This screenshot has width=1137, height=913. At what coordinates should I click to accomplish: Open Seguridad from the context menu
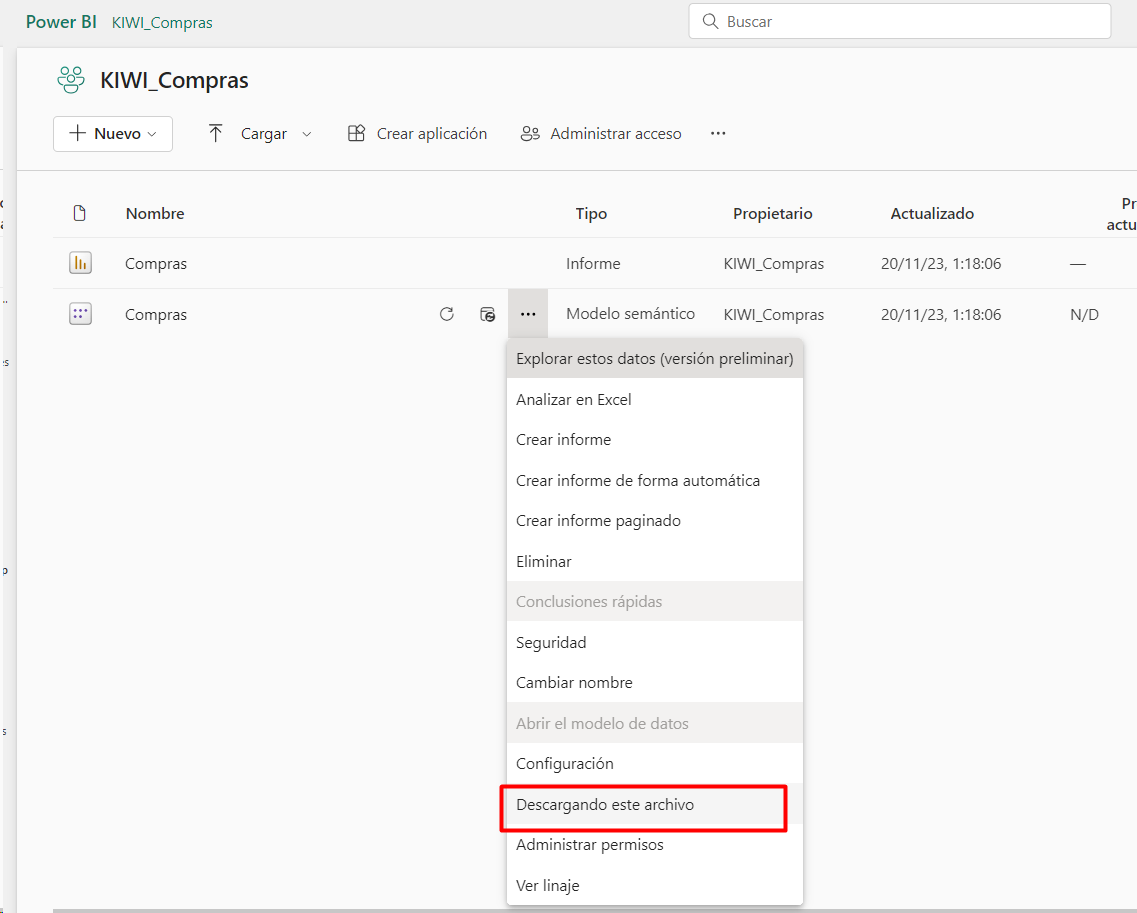655,643
